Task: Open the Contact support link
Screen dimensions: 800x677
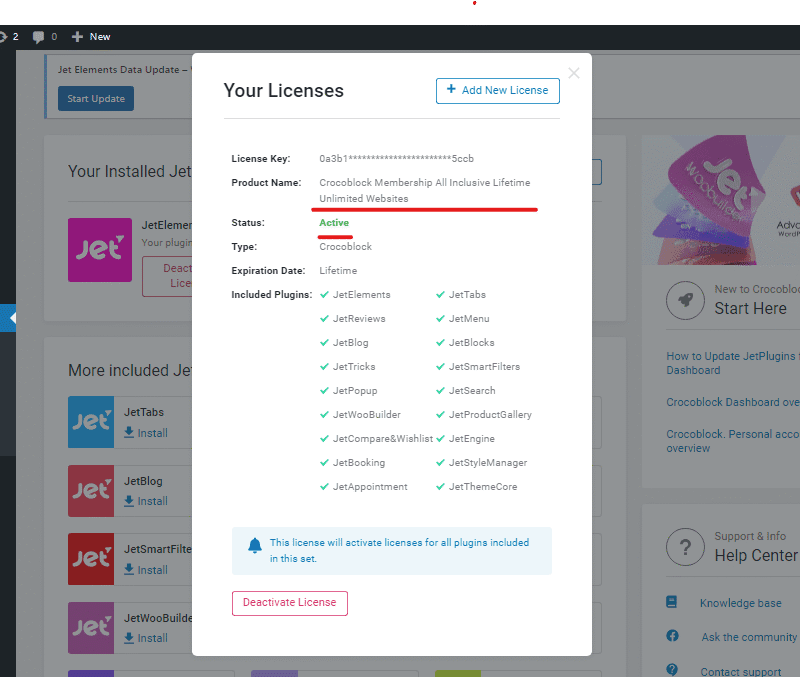Action: coord(740,671)
